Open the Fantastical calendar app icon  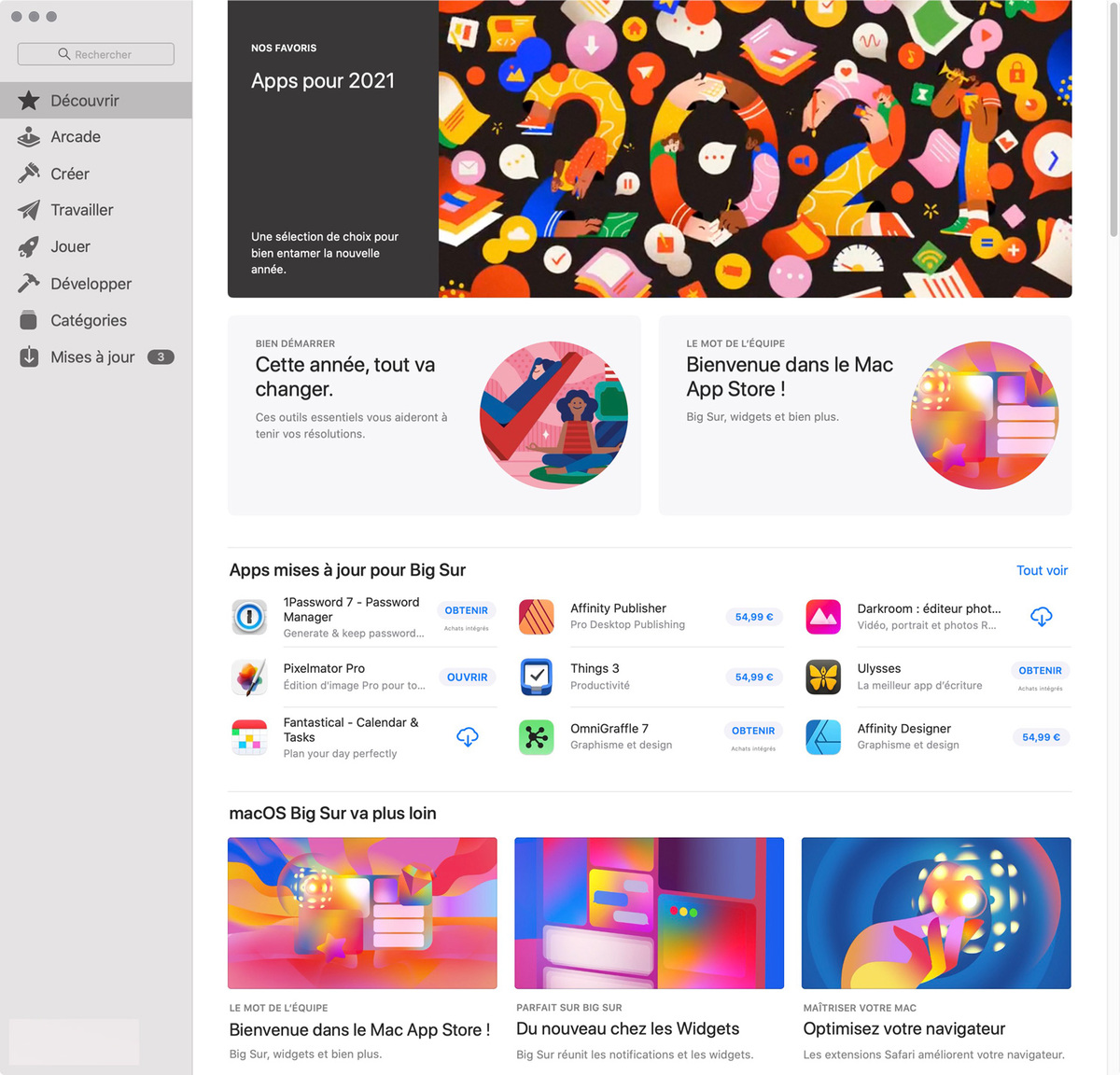click(249, 737)
